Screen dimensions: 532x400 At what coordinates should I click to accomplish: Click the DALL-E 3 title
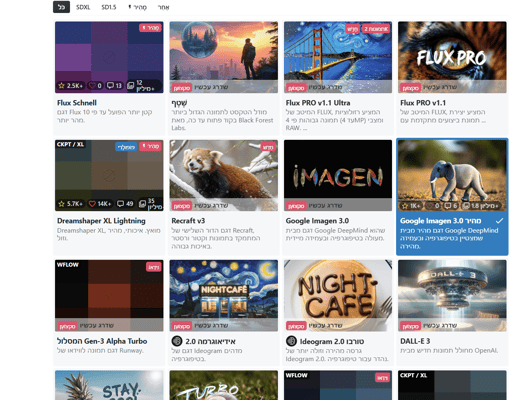pos(416,341)
